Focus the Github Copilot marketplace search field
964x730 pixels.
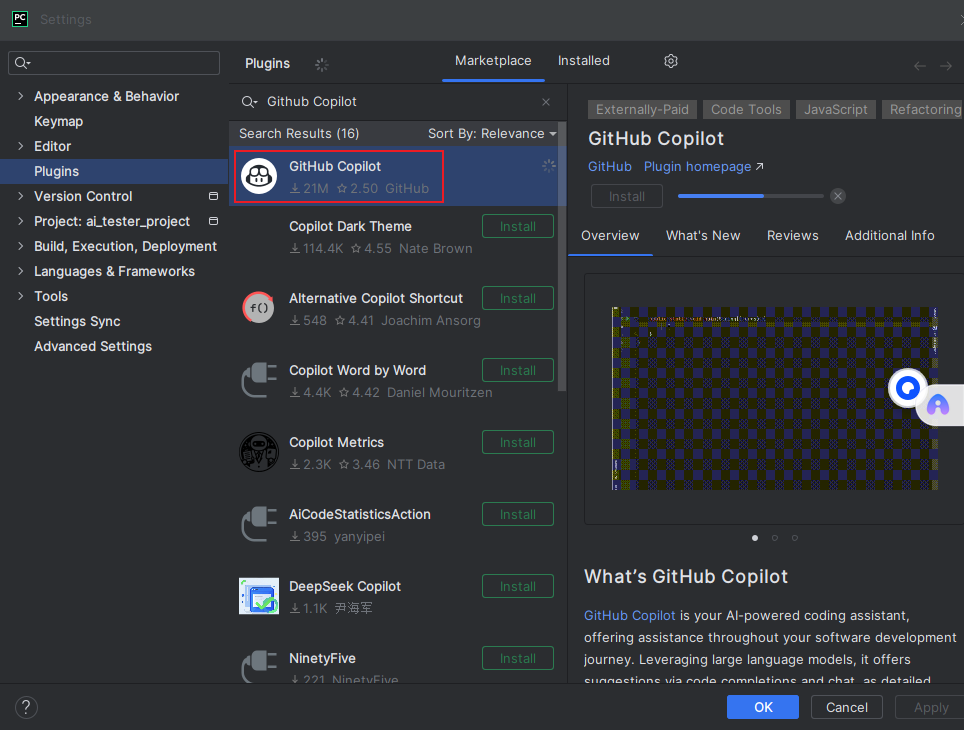click(400, 102)
